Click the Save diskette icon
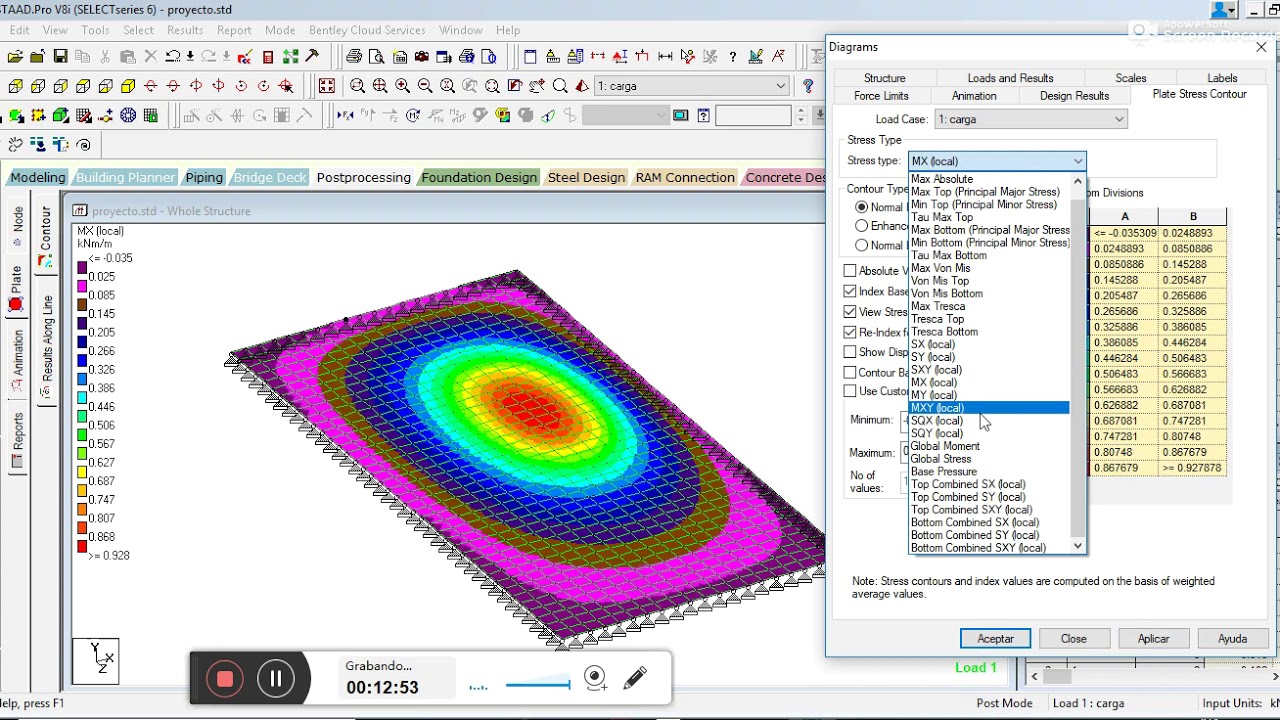Image resolution: width=1280 pixels, height=720 pixels. [60, 57]
